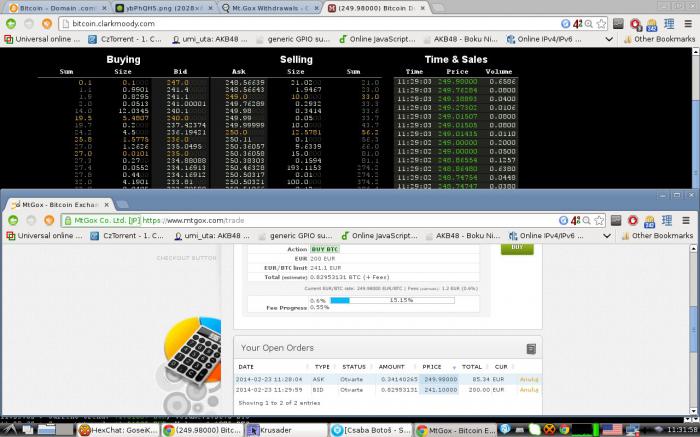Open the AKB48 - Boku Ni... bookmark in the MtGox window

coord(463,236)
